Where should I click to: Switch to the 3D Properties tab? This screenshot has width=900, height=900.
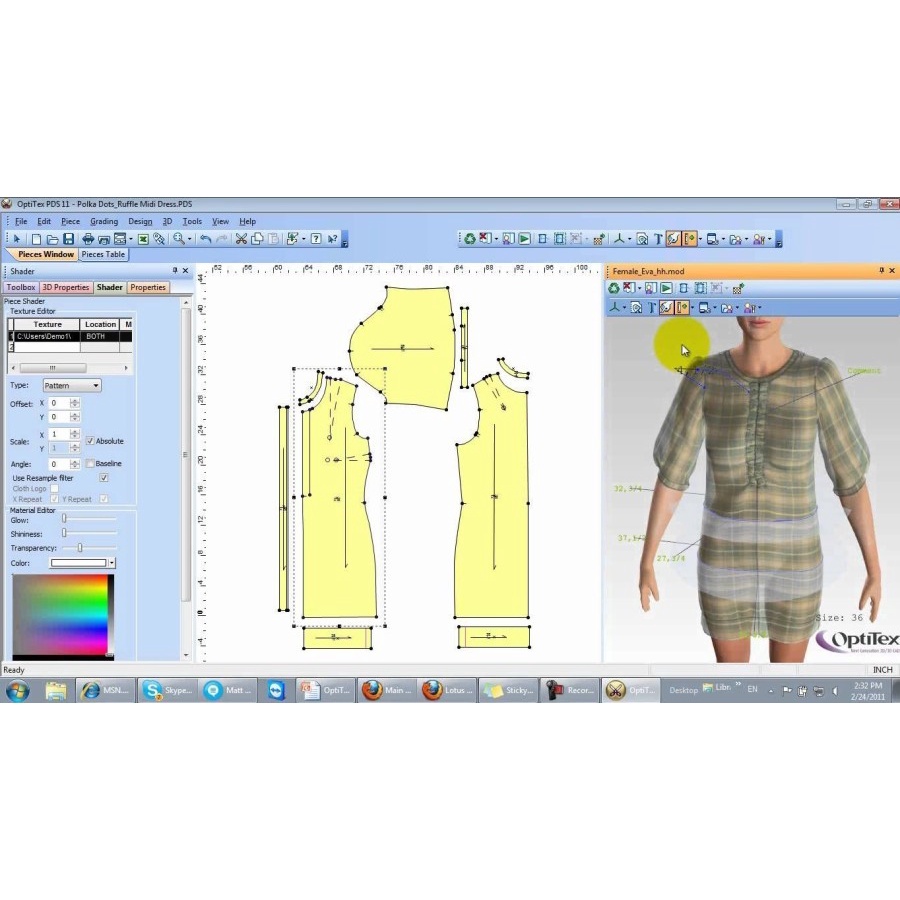tap(66, 287)
